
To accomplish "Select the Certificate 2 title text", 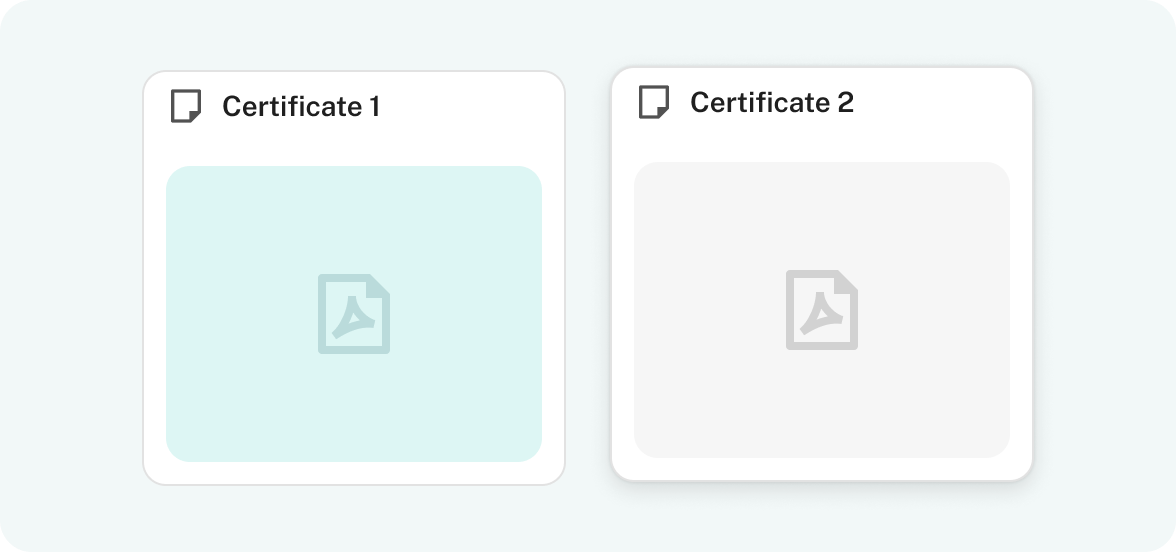I will tap(772, 103).
